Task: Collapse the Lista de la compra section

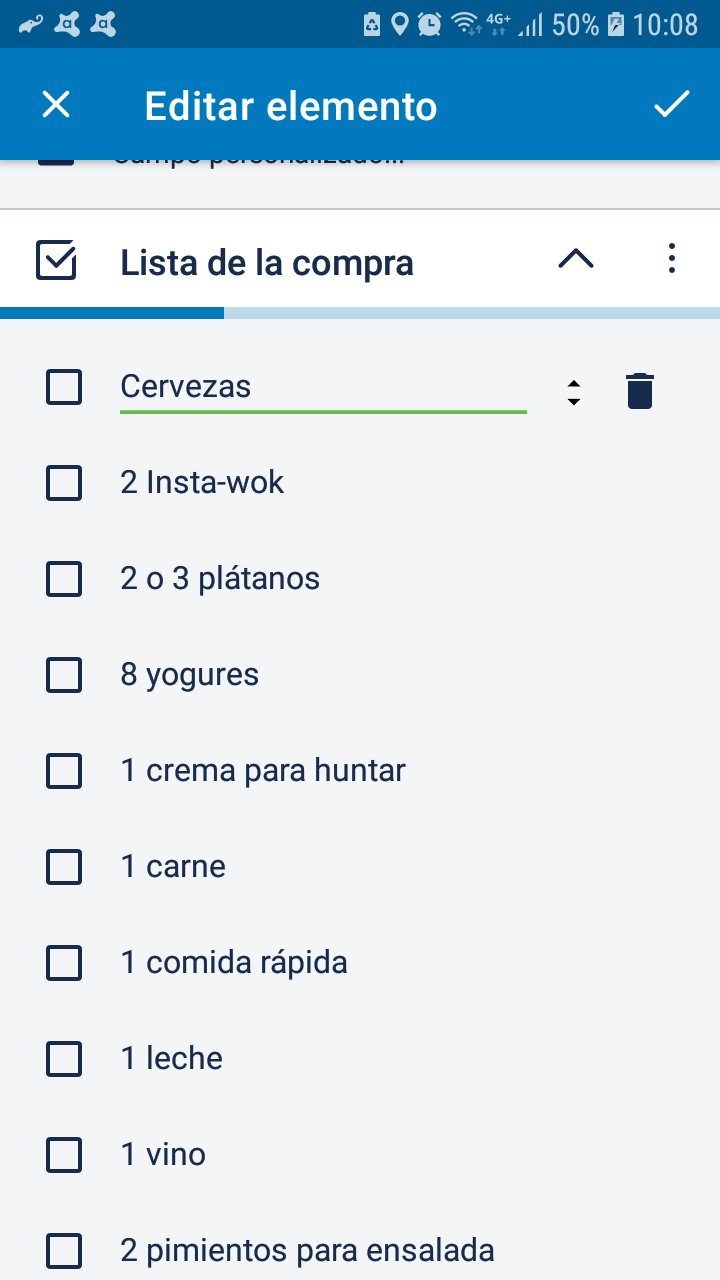Action: [575, 260]
